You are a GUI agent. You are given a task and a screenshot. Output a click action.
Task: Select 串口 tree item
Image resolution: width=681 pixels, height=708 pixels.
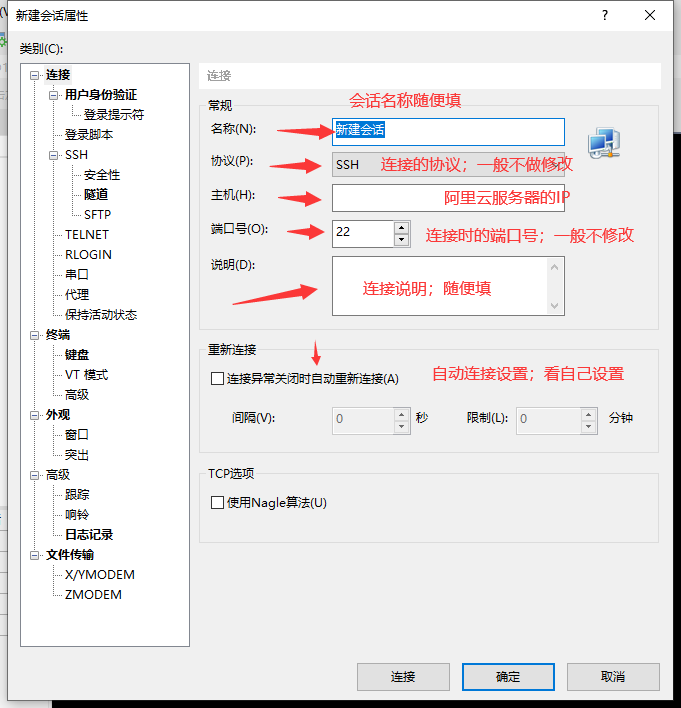coord(77,275)
